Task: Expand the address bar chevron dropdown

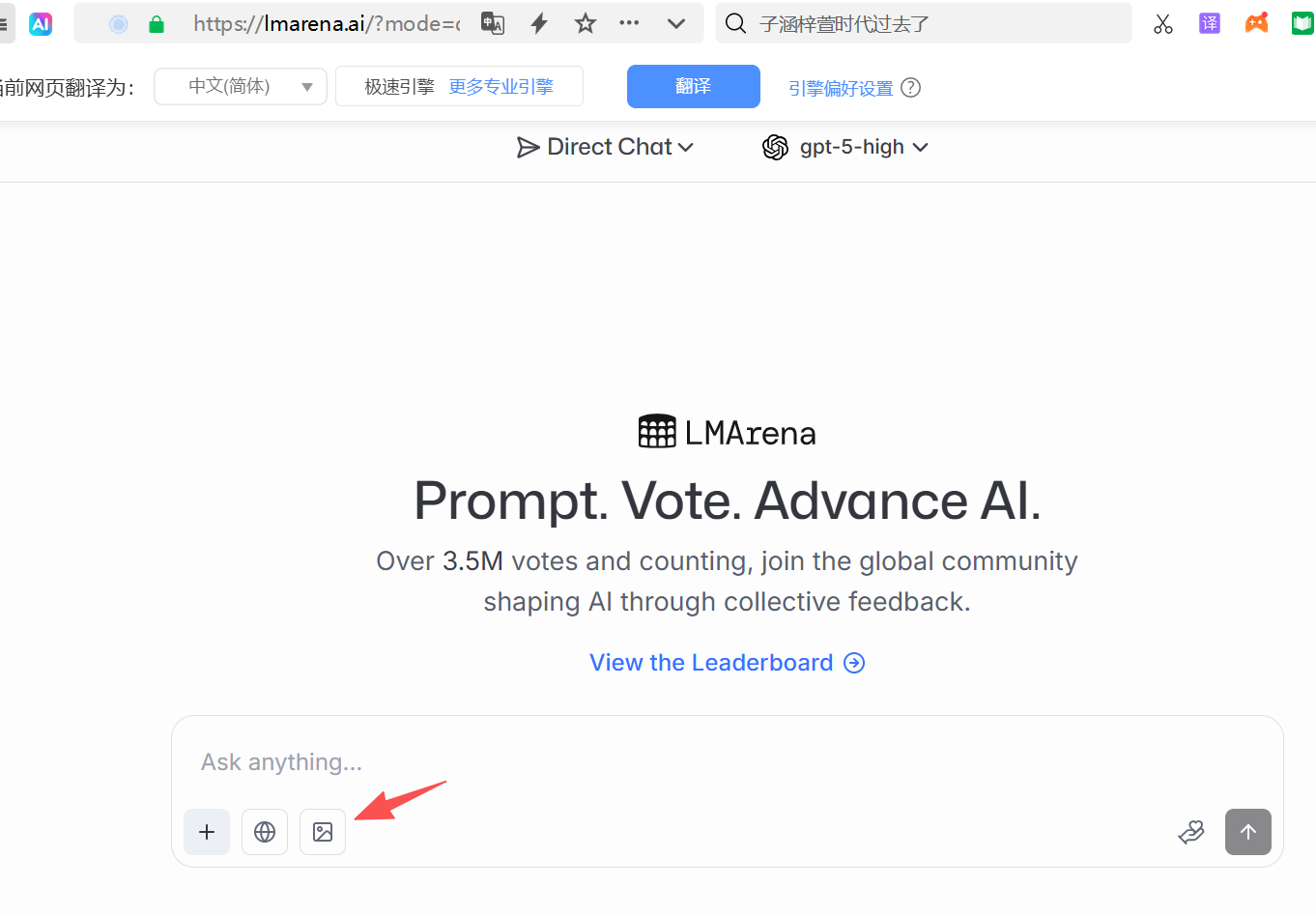Action: click(676, 23)
